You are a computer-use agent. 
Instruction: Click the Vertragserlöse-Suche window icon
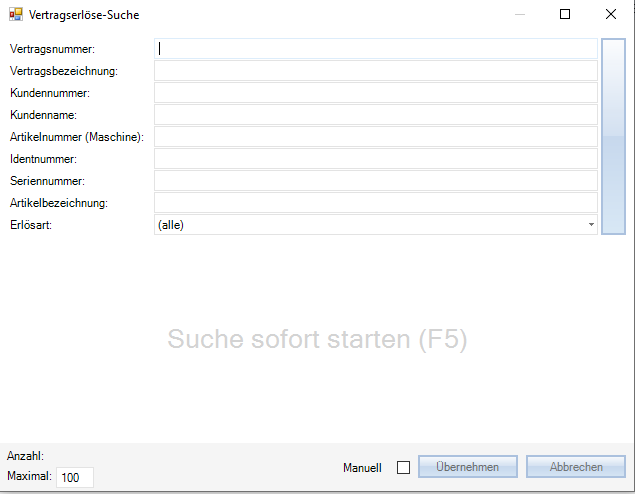(16, 15)
